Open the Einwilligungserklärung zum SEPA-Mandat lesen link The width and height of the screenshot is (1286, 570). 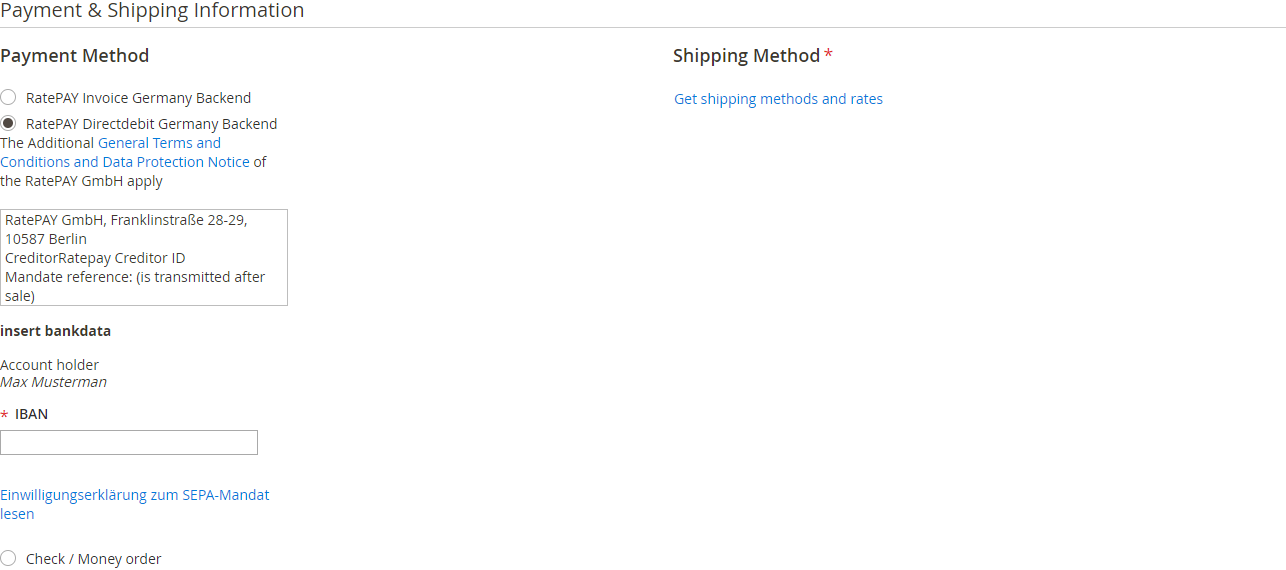tap(134, 495)
